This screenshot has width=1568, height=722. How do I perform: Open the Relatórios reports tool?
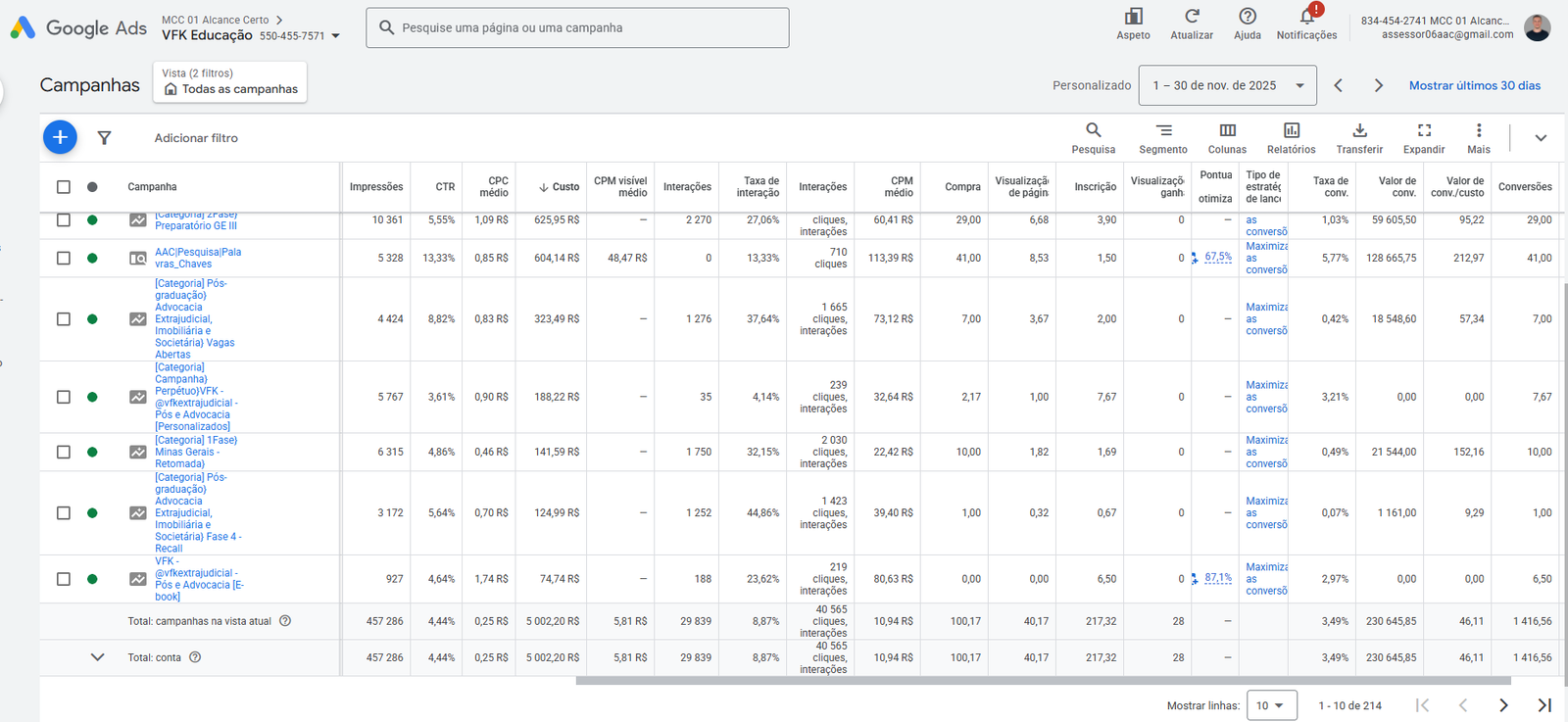point(1292,138)
